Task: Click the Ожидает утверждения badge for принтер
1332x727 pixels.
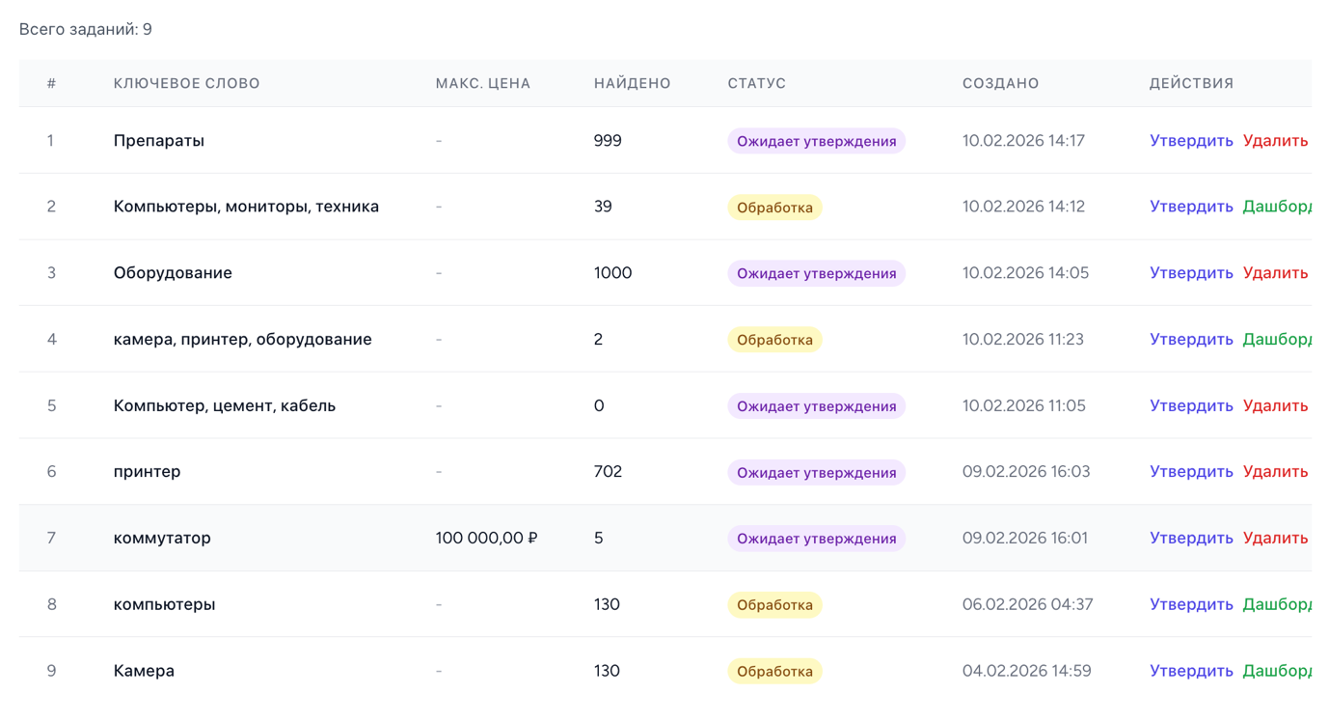Action: click(x=816, y=472)
